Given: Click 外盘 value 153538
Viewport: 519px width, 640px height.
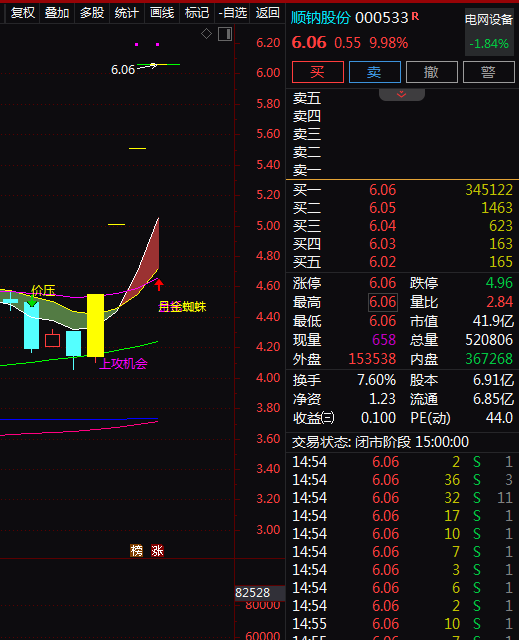Looking at the screenshot, I should click(x=372, y=359).
